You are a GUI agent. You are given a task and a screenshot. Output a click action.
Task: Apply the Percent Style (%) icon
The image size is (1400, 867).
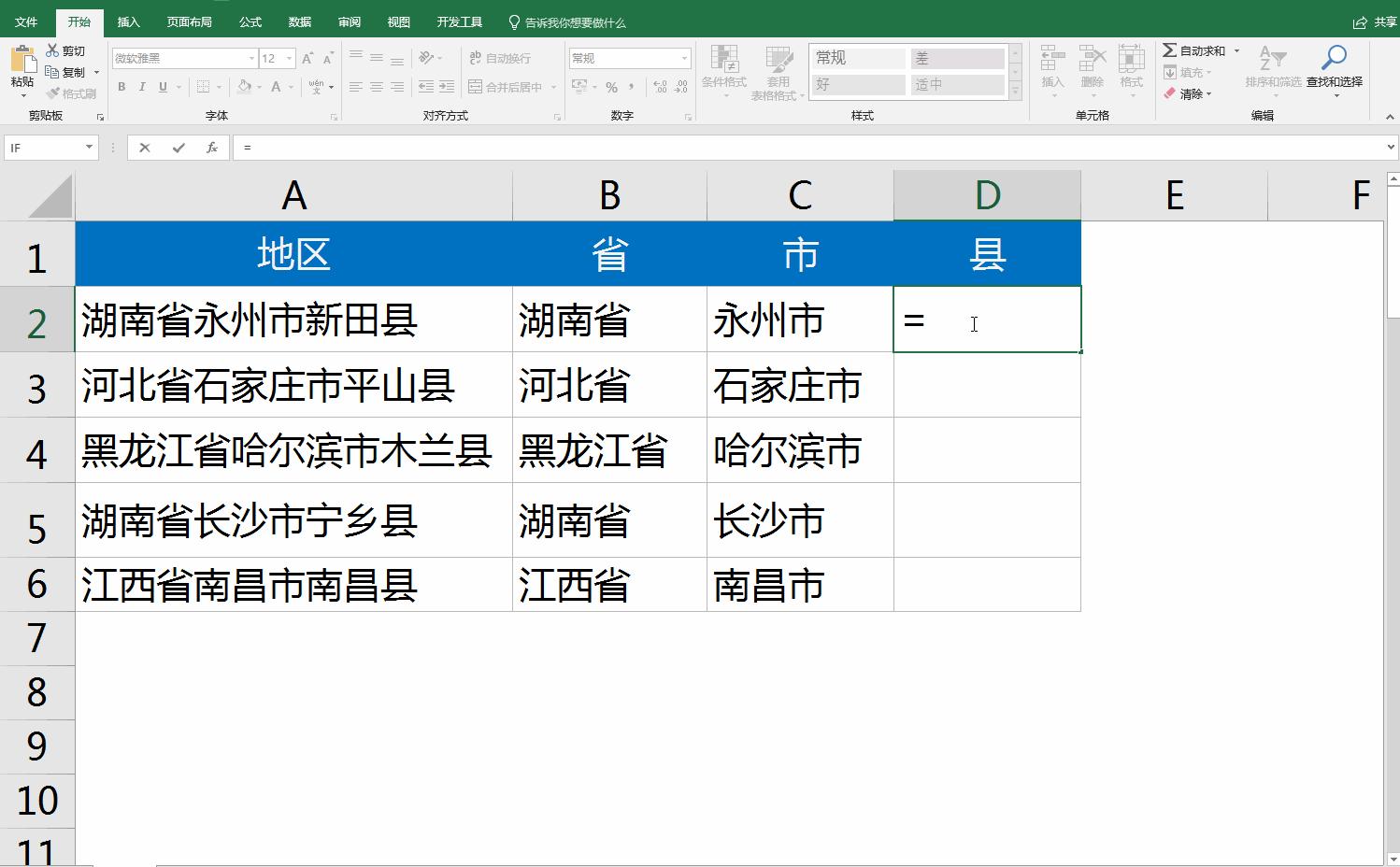tap(612, 86)
